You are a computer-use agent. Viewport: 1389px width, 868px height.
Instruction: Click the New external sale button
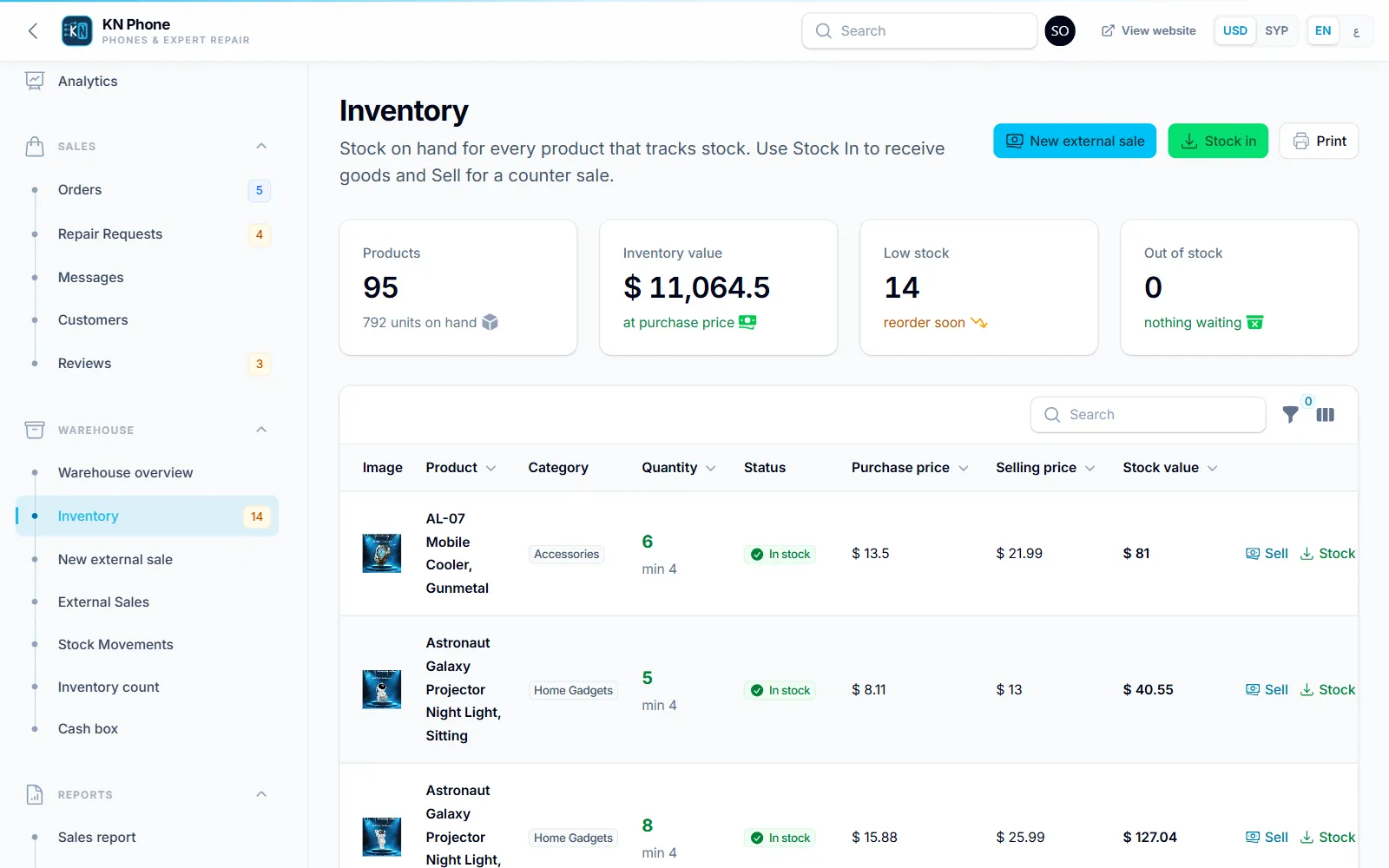tap(1075, 141)
